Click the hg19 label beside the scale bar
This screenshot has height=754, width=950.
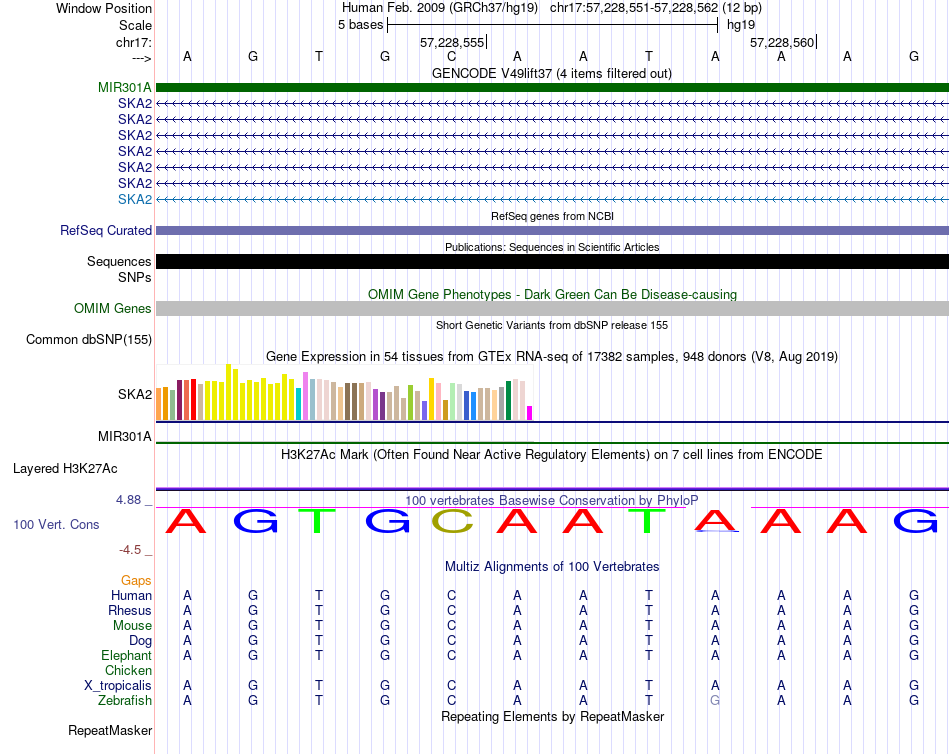click(x=741, y=25)
